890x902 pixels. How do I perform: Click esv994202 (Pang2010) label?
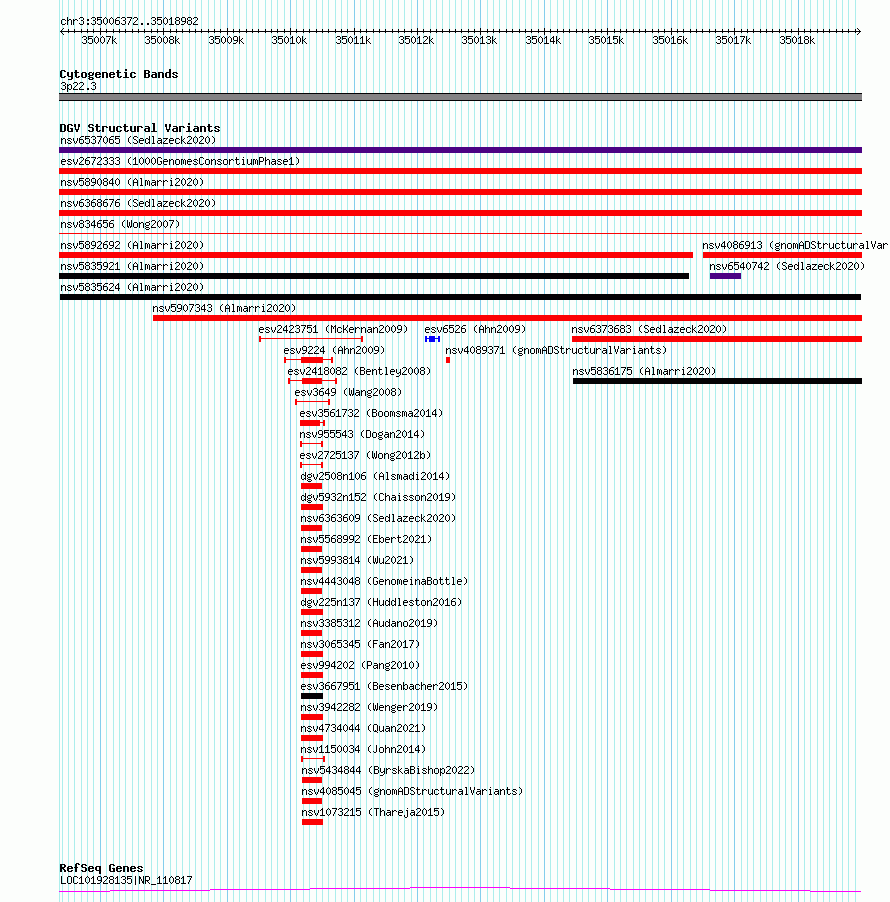click(x=360, y=666)
